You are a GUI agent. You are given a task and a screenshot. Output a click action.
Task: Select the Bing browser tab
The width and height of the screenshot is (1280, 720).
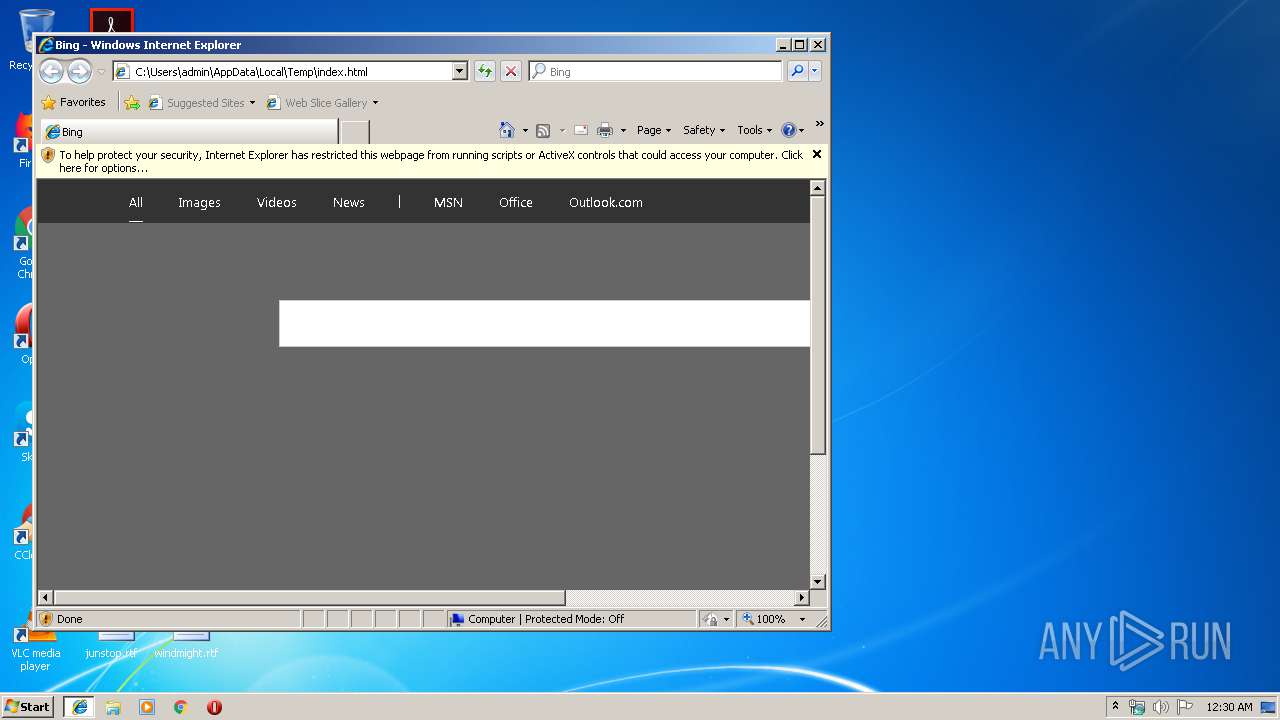coord(188,132)
